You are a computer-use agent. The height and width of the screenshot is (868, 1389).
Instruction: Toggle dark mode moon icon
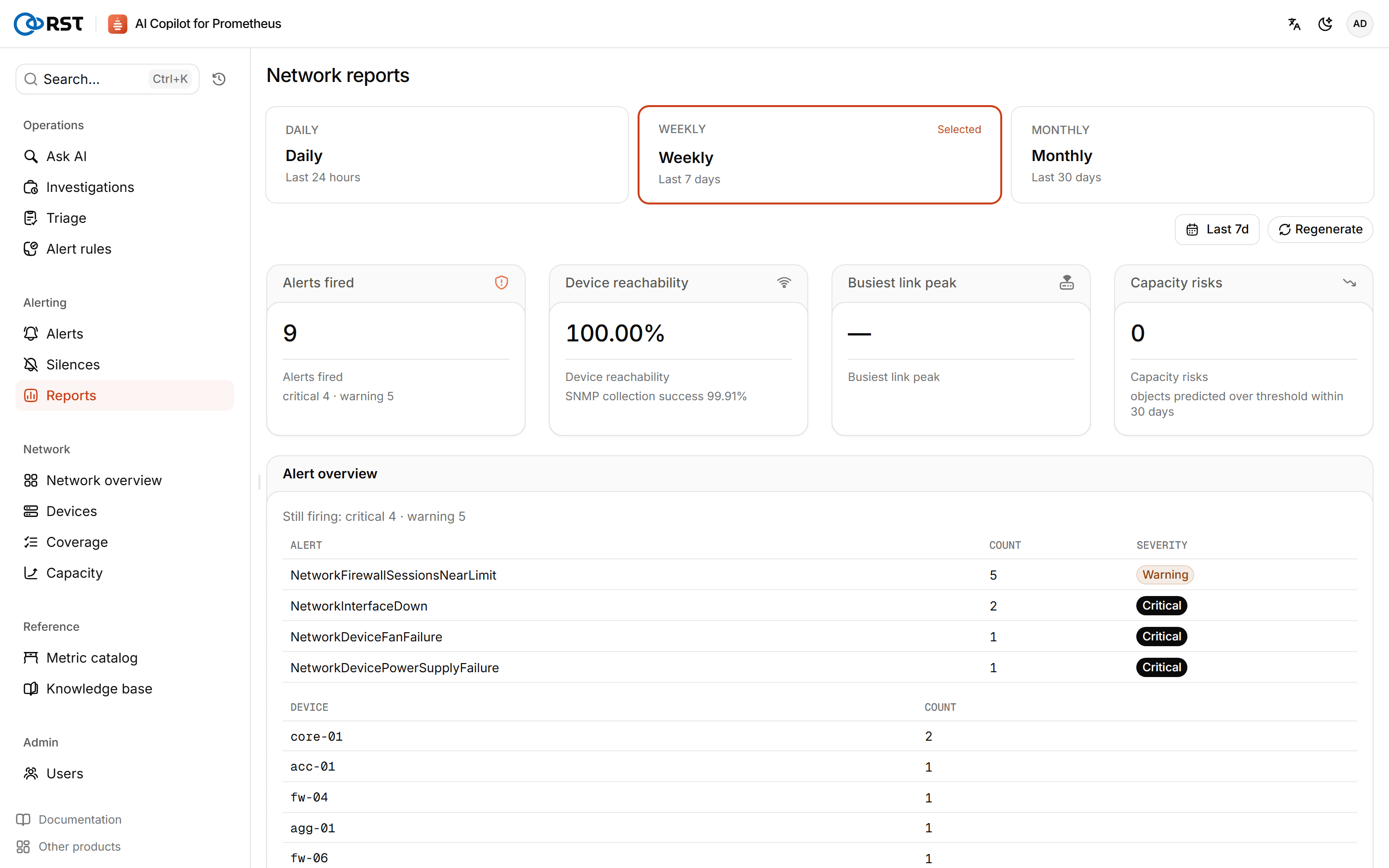[1325, 24]
